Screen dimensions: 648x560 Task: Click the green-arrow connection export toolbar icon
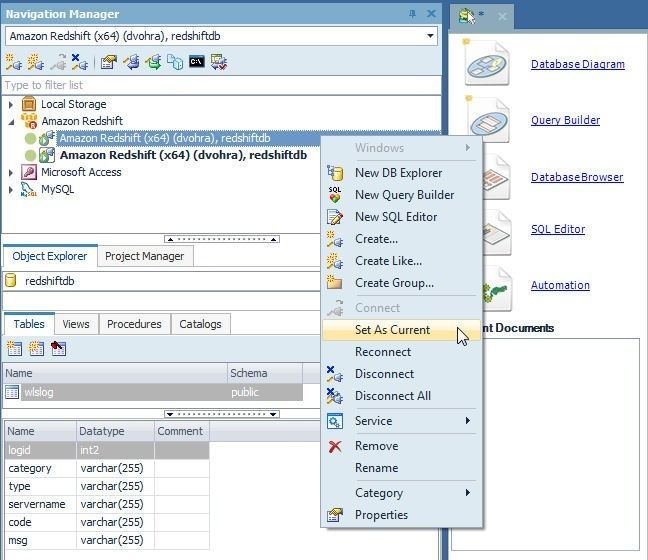(x=153, y=62)
